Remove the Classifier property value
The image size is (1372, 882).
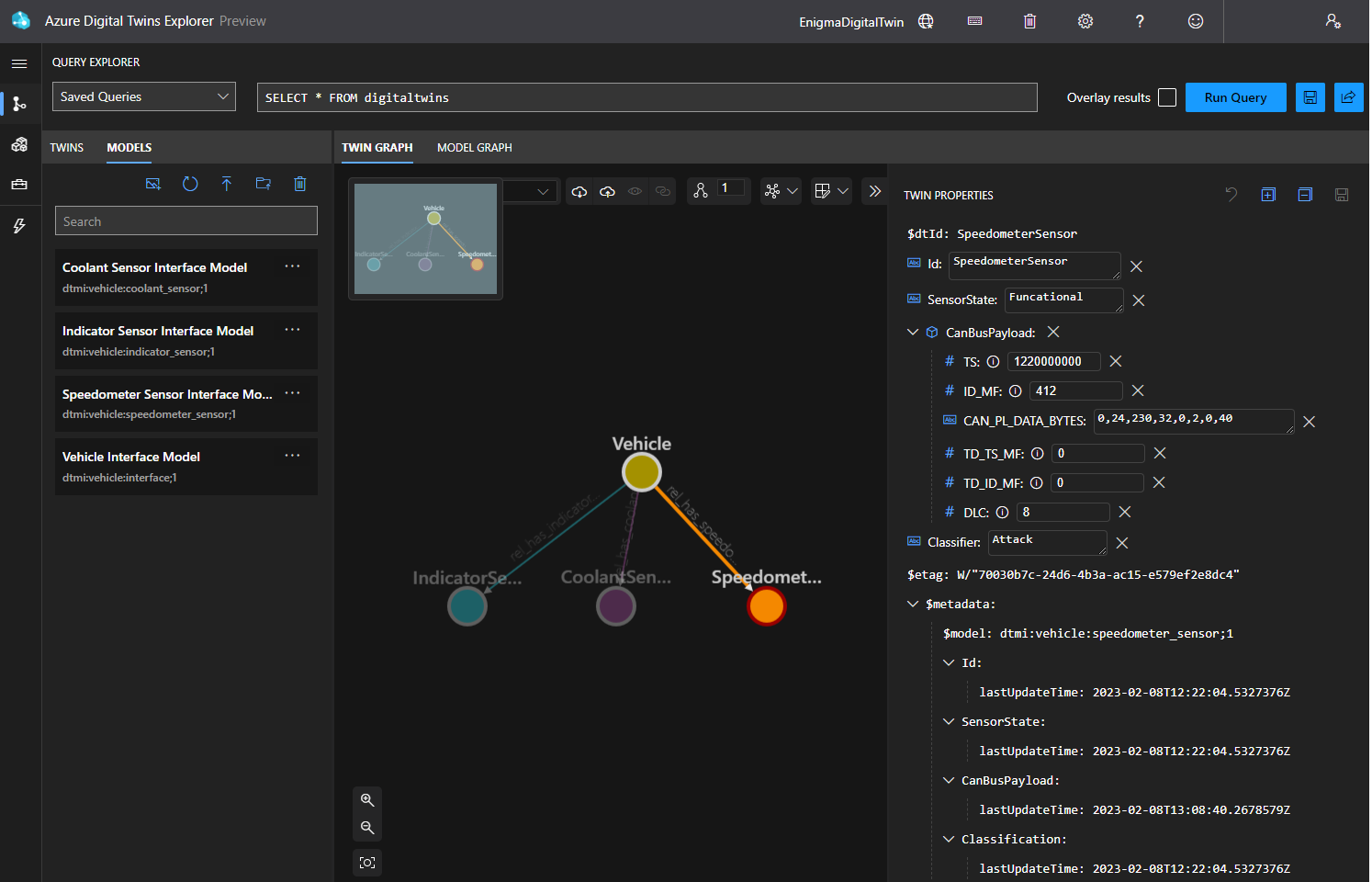1122,543
